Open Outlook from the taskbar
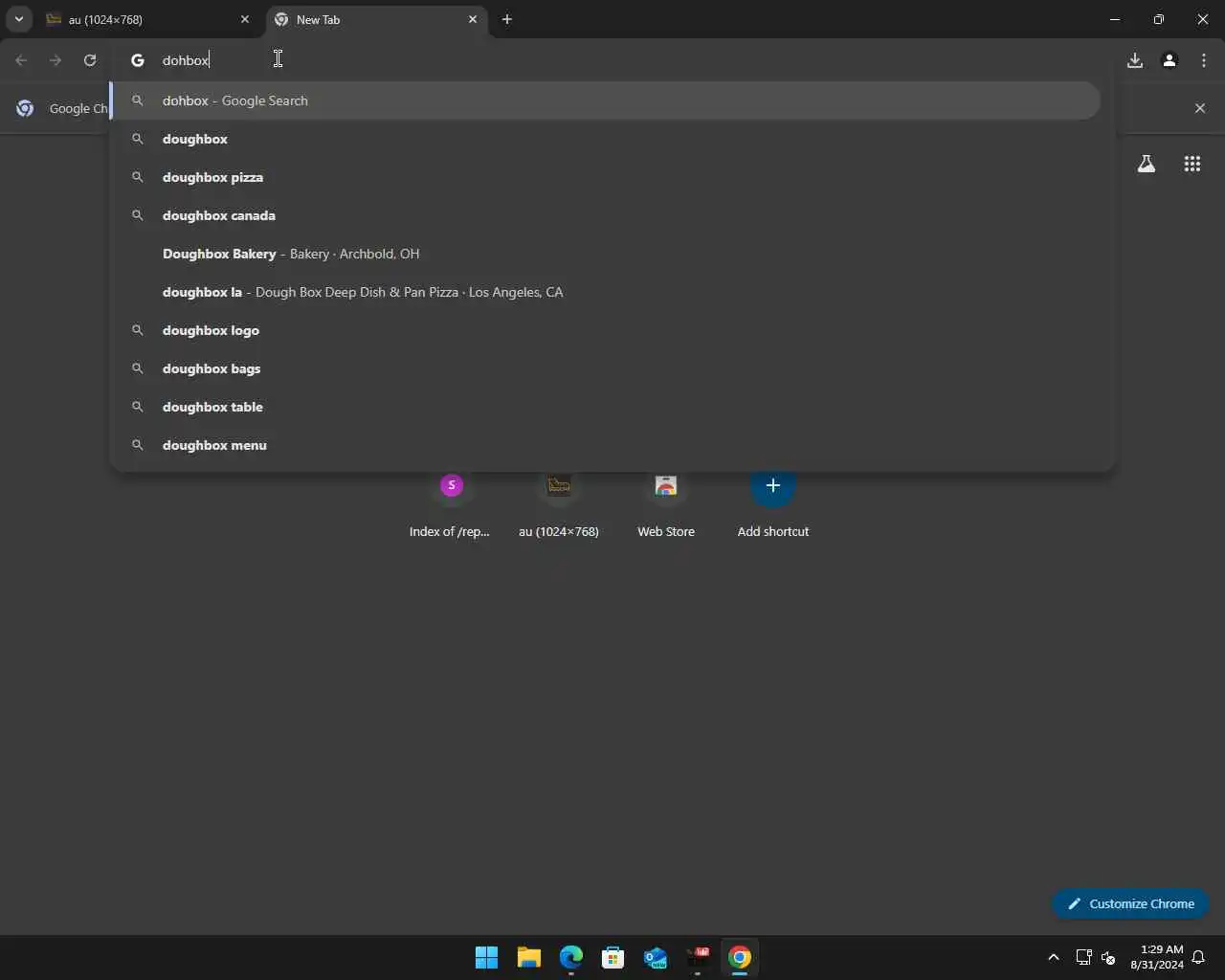1225x980 pixels. (x=656, y=957)
